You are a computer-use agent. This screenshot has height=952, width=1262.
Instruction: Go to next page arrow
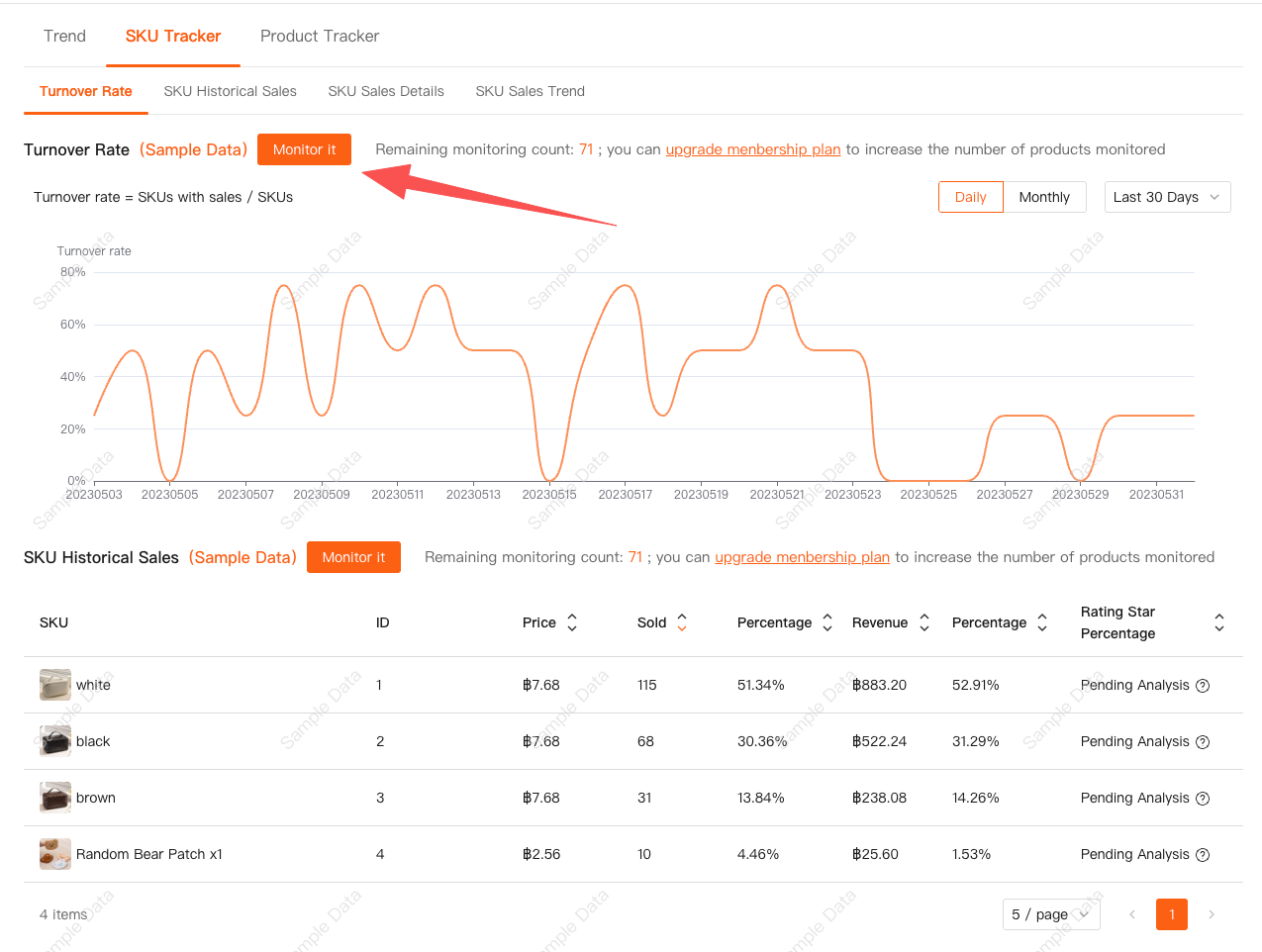click(1211, 914)
